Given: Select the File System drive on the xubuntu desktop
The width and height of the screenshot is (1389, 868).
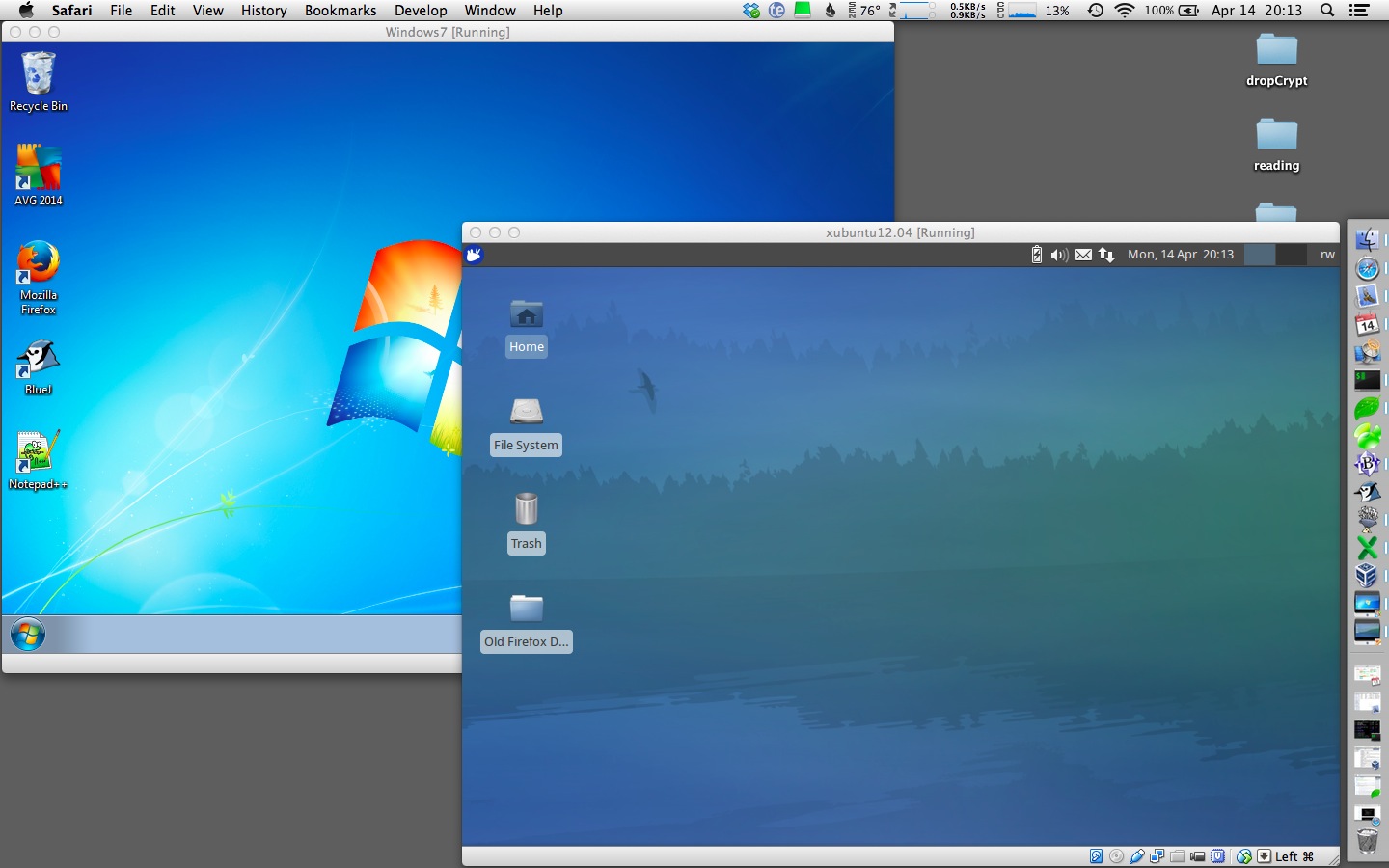Looking at the screenshot, I should tap(526, 426).
